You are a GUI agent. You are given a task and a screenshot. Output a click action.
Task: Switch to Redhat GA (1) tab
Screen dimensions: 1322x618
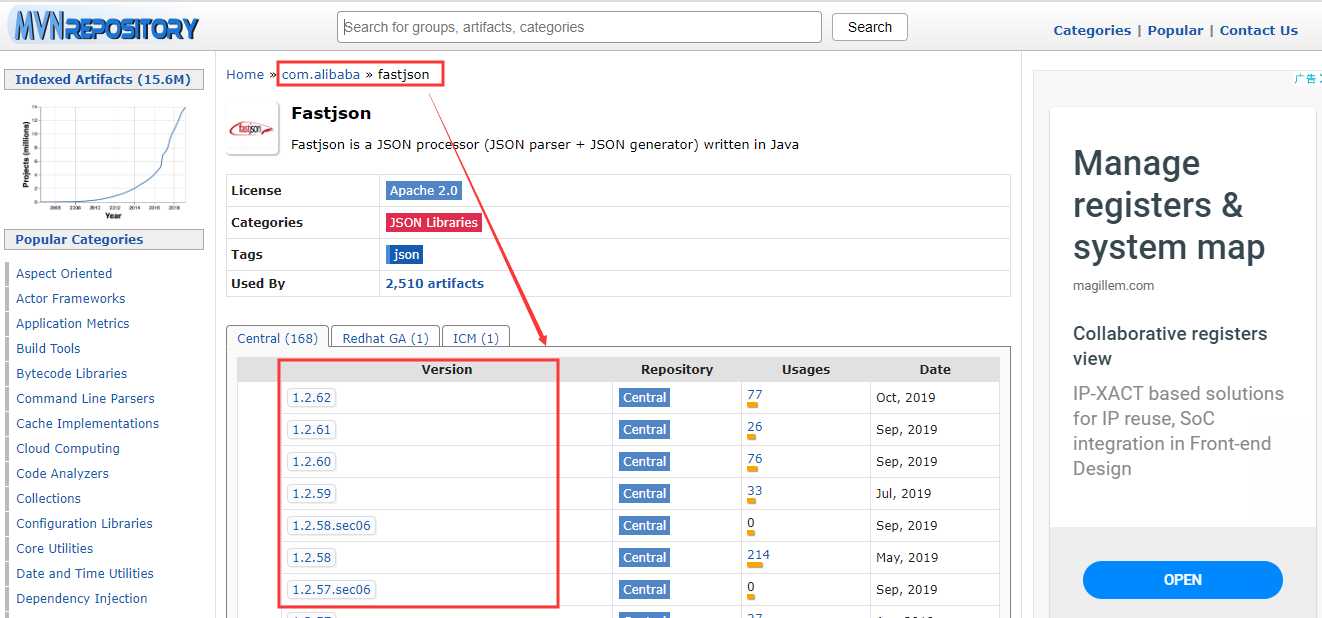point(385,338)
